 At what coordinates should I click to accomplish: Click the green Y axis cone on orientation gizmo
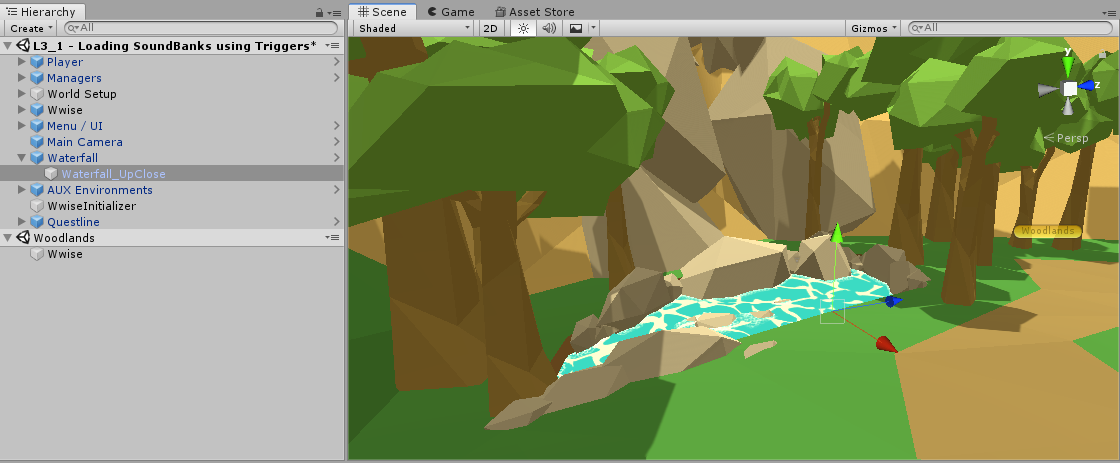(x=1068, y=66)
